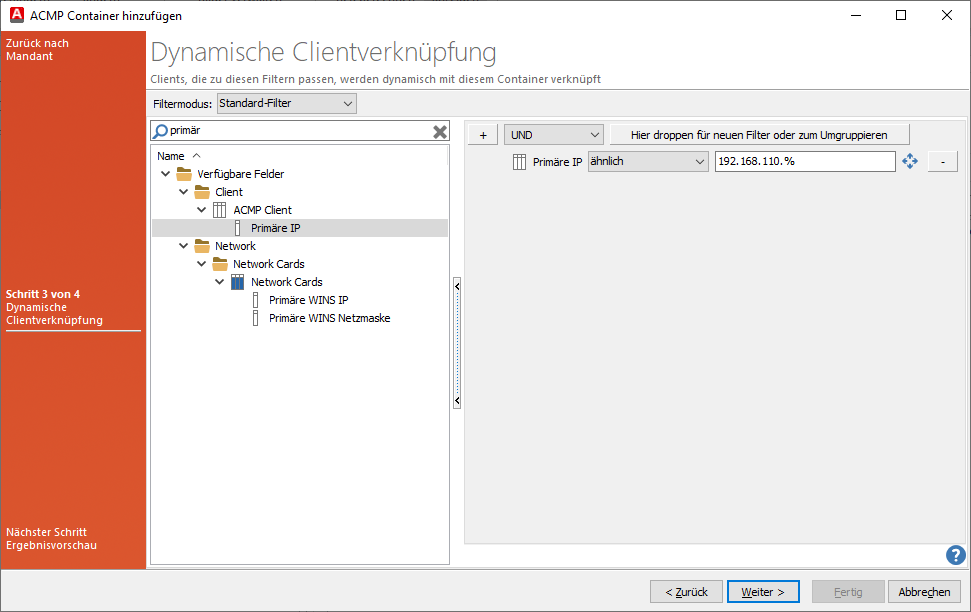
Task: Add a filter with the plus button
Action: coord(483,133)
